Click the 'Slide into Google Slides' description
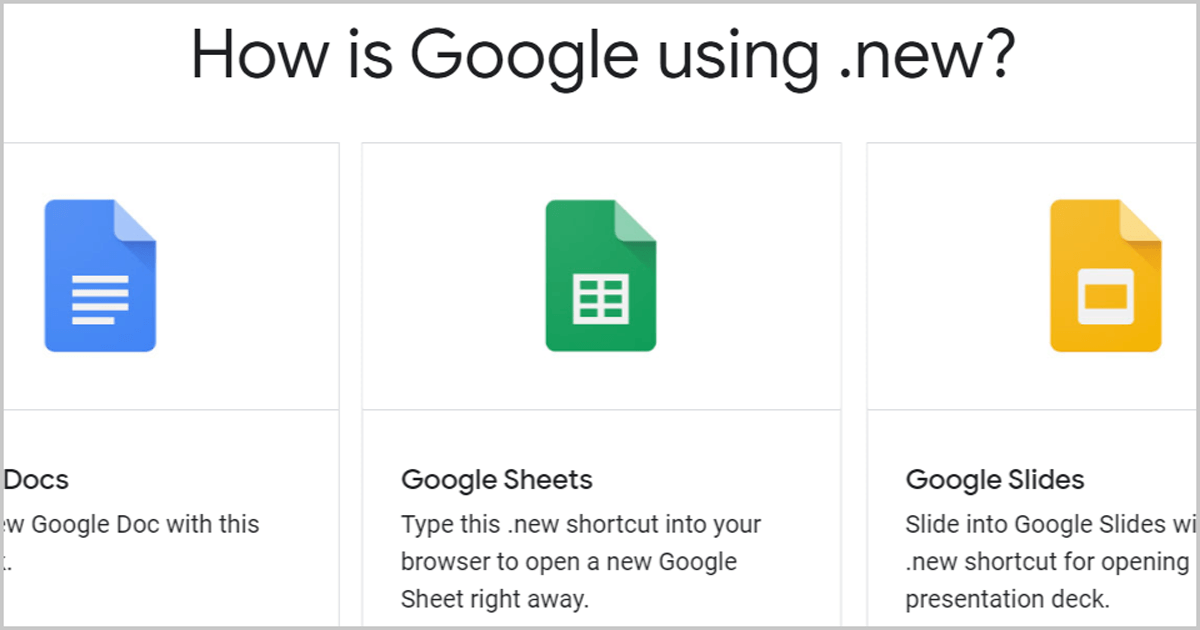Screen dimensions: 1200x630 [x=1050, y=561]
